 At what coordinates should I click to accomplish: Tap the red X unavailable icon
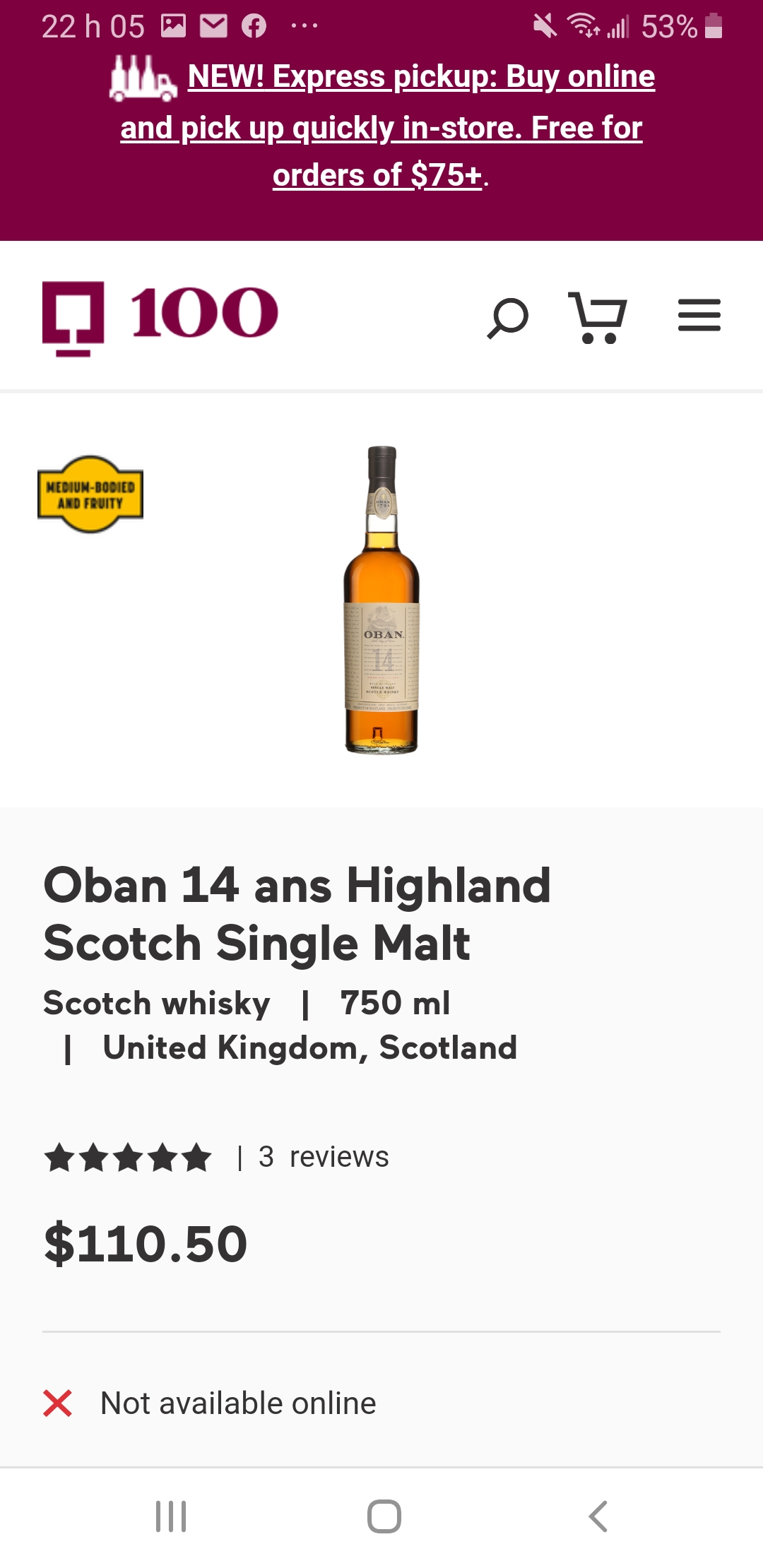tap(57, 1403)
